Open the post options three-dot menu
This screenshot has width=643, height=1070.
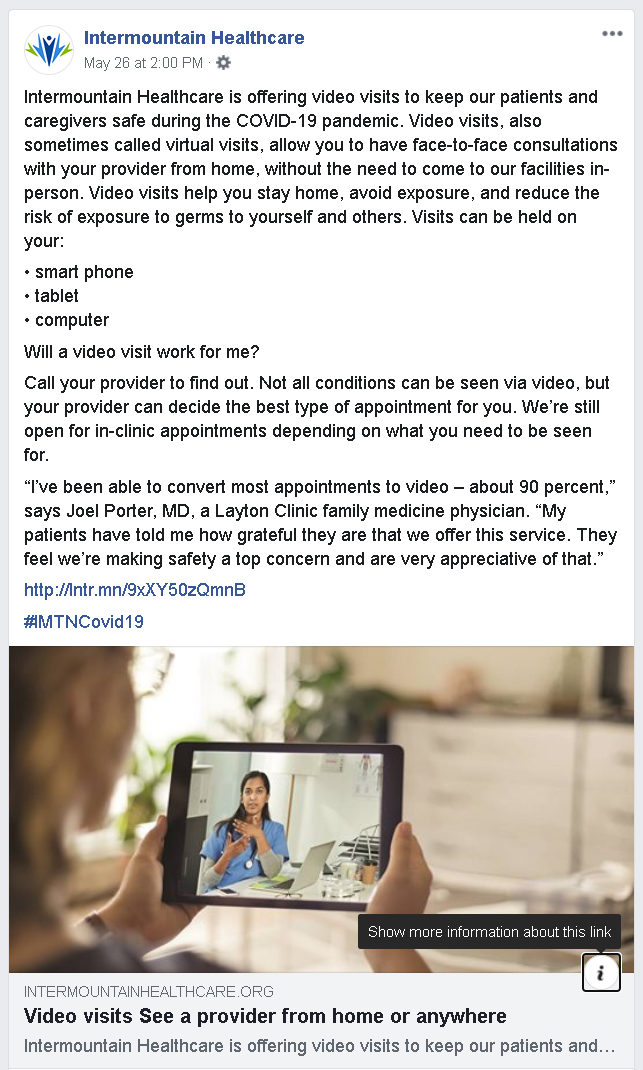click(x=612, y=34)
